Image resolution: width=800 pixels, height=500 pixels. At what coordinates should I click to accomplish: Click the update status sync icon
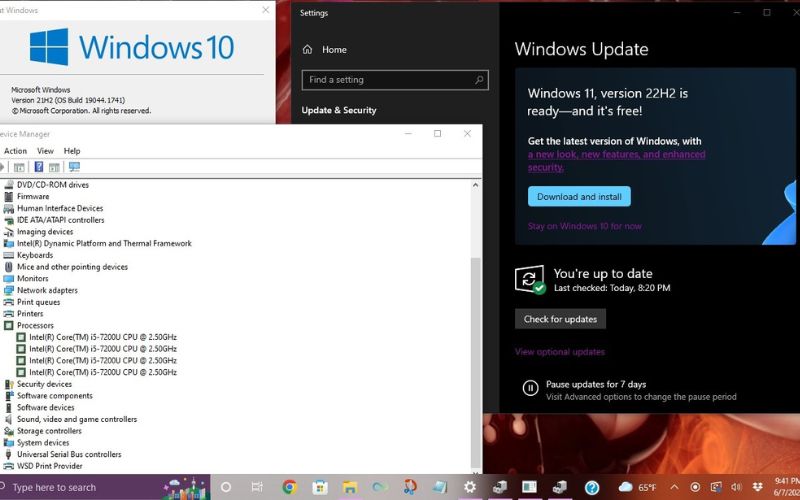[x=530, y=279]
